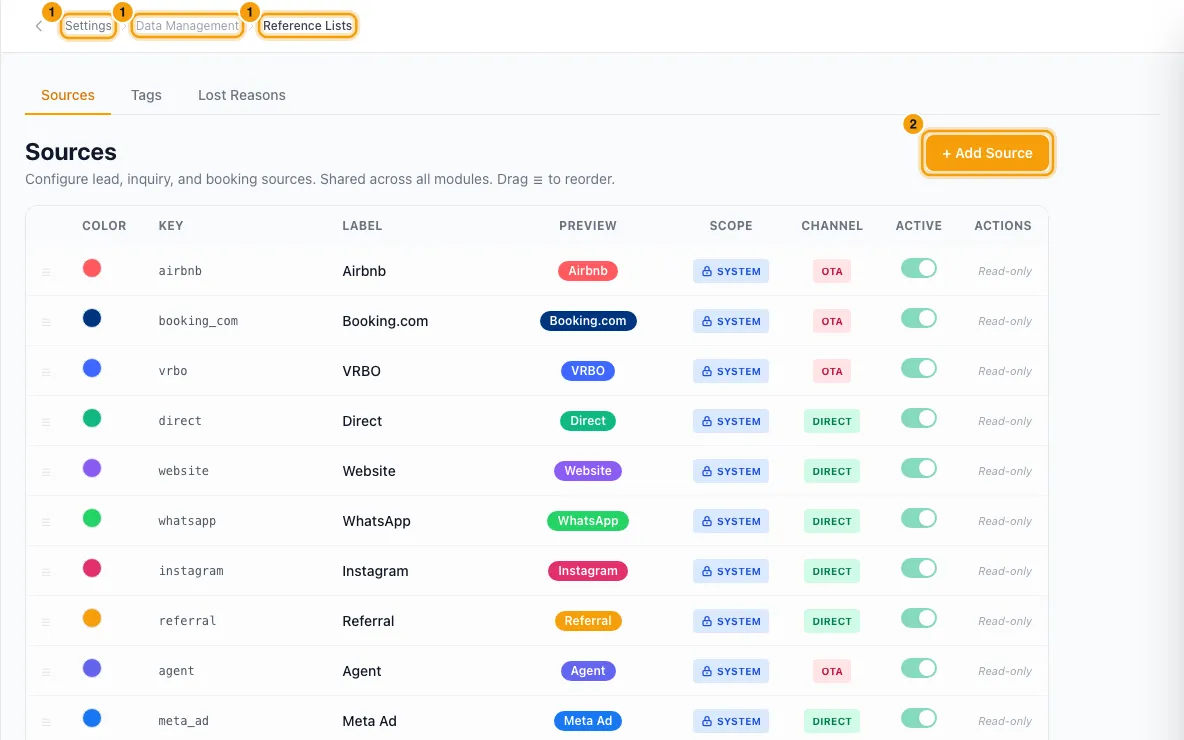Click the drag handle on the website row
This screenshot has width=1184, height=740.
pyautogui.click(x=46, y=472)
